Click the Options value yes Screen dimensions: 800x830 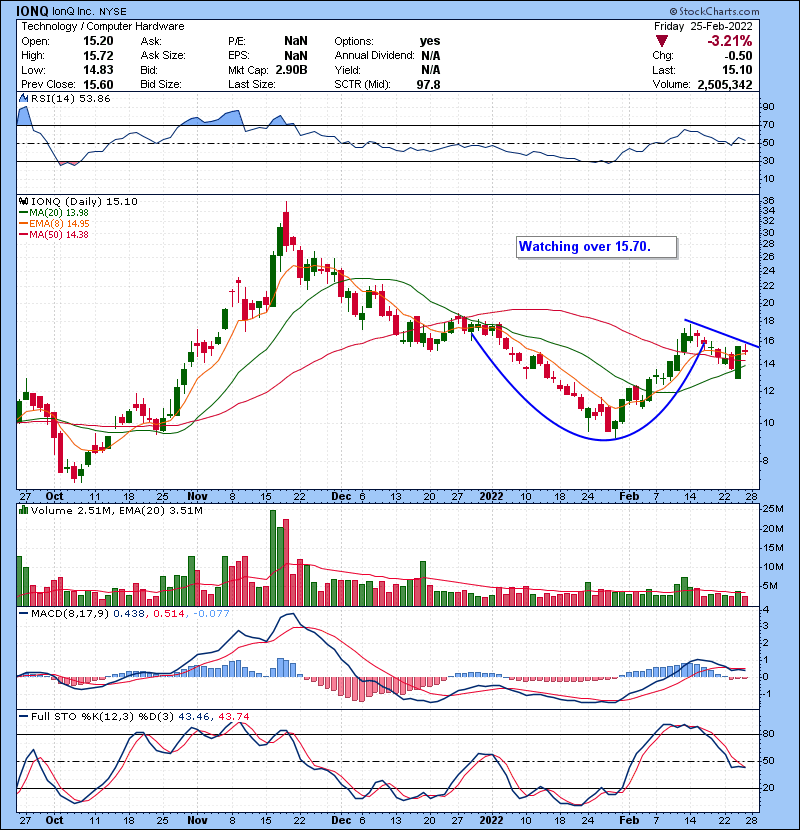tap(429, 41)
